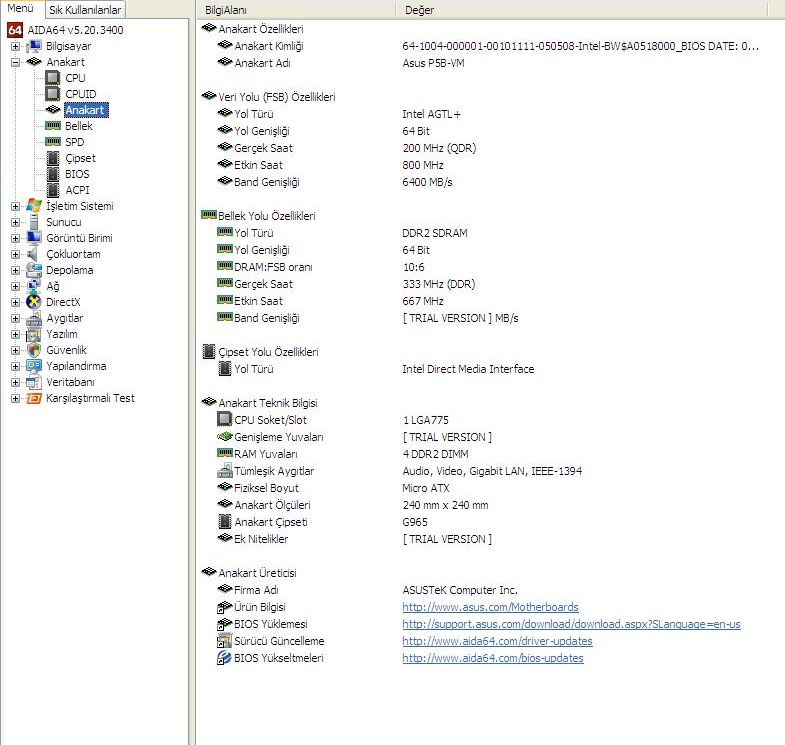Expand the Depolama tree node
The image size is (785, 745).
point(16,270)
